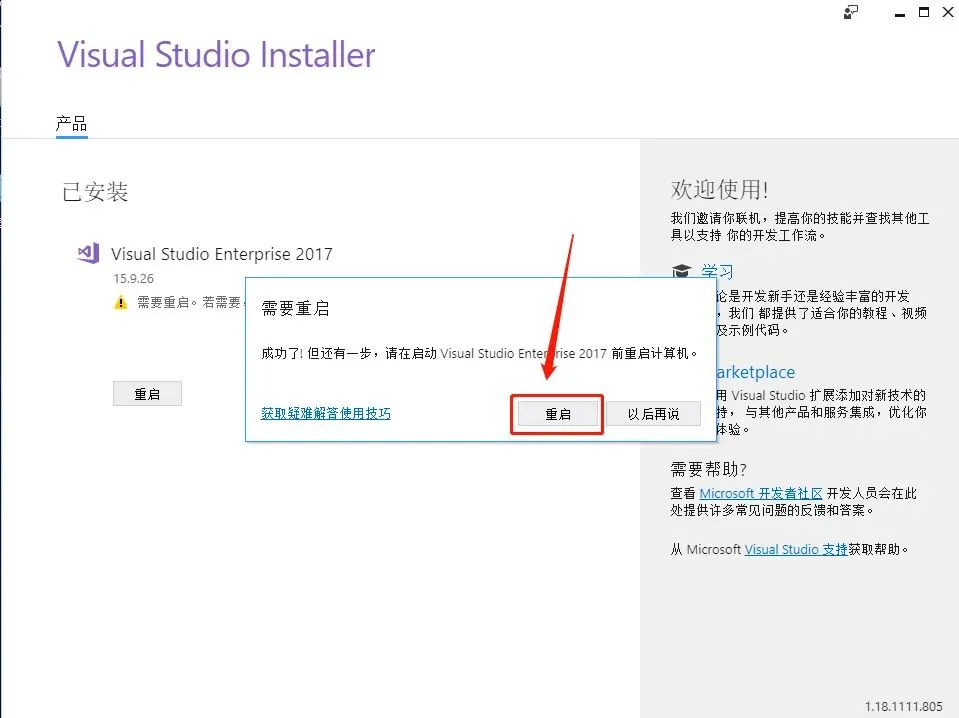The height and width of the screenshot is (718, 959).
Task: Click the installer version text 1.18.1111.805
Action: click(x=903, y=706)
